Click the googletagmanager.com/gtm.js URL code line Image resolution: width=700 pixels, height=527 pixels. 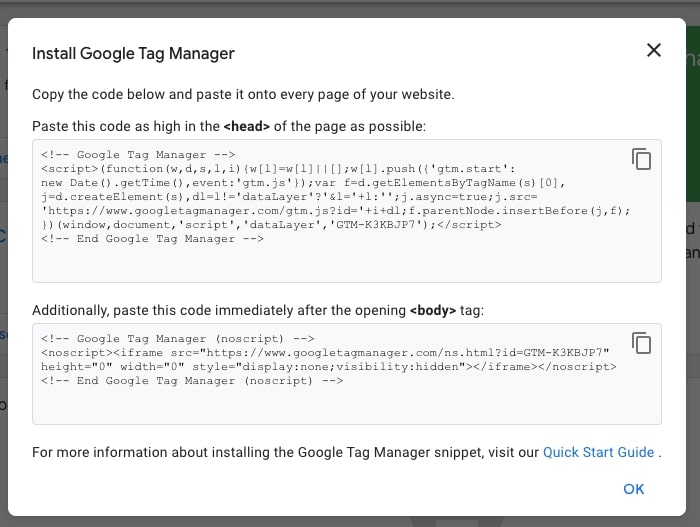tap(336, 211)
